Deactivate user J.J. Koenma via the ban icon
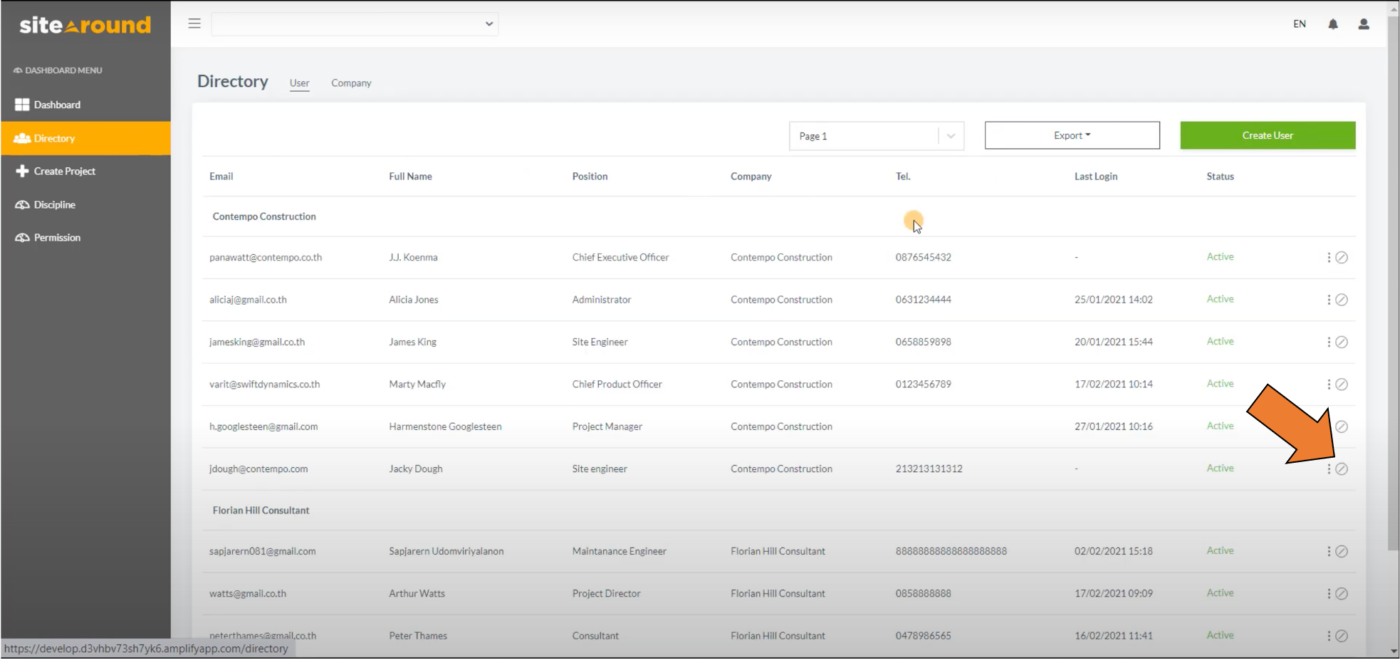 (1342, 257)
